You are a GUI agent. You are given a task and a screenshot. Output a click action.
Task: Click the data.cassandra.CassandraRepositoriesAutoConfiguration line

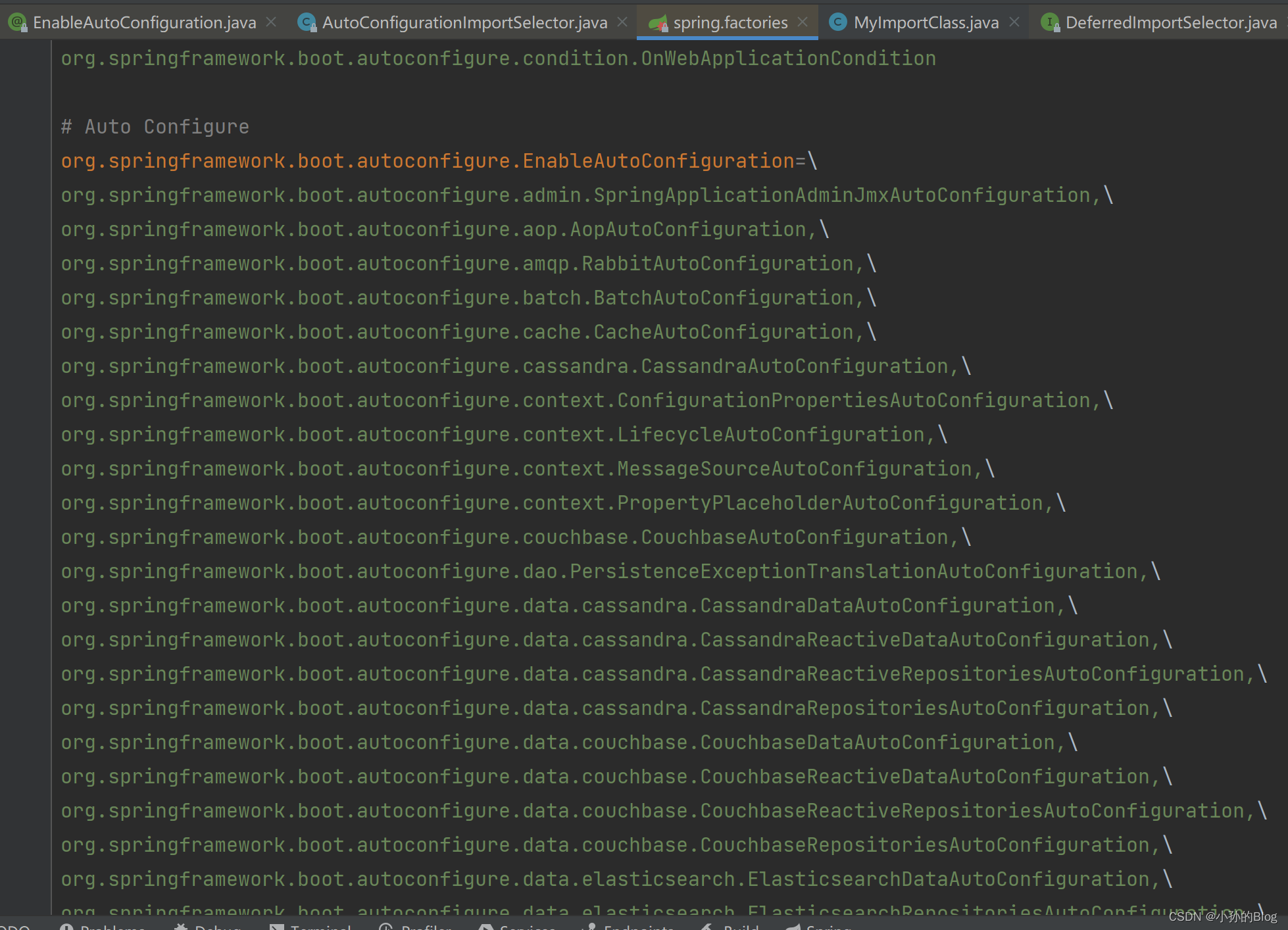tap(617, 708)
